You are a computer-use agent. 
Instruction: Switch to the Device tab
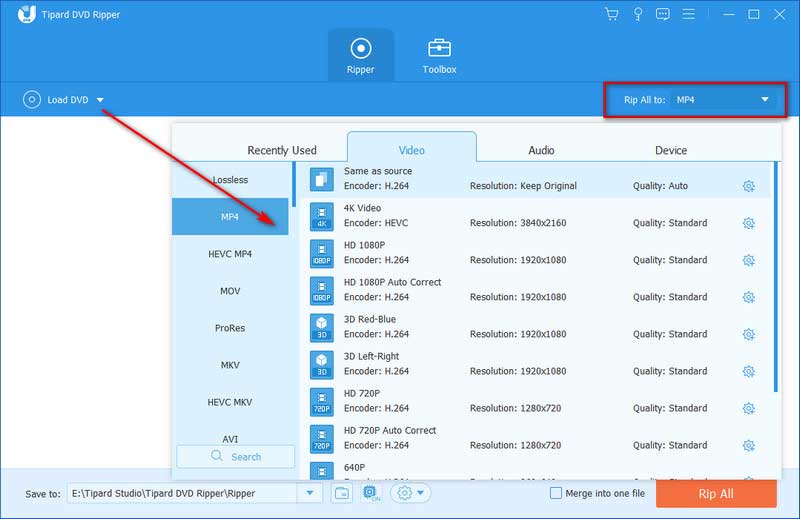pyautogui.click(x=670, y=150)
